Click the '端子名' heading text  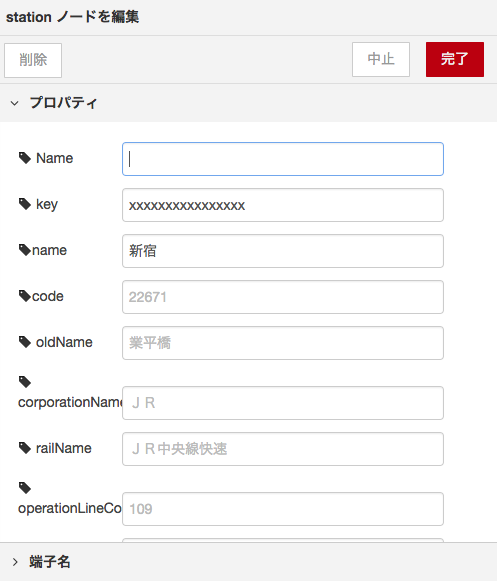coord(50,562)
